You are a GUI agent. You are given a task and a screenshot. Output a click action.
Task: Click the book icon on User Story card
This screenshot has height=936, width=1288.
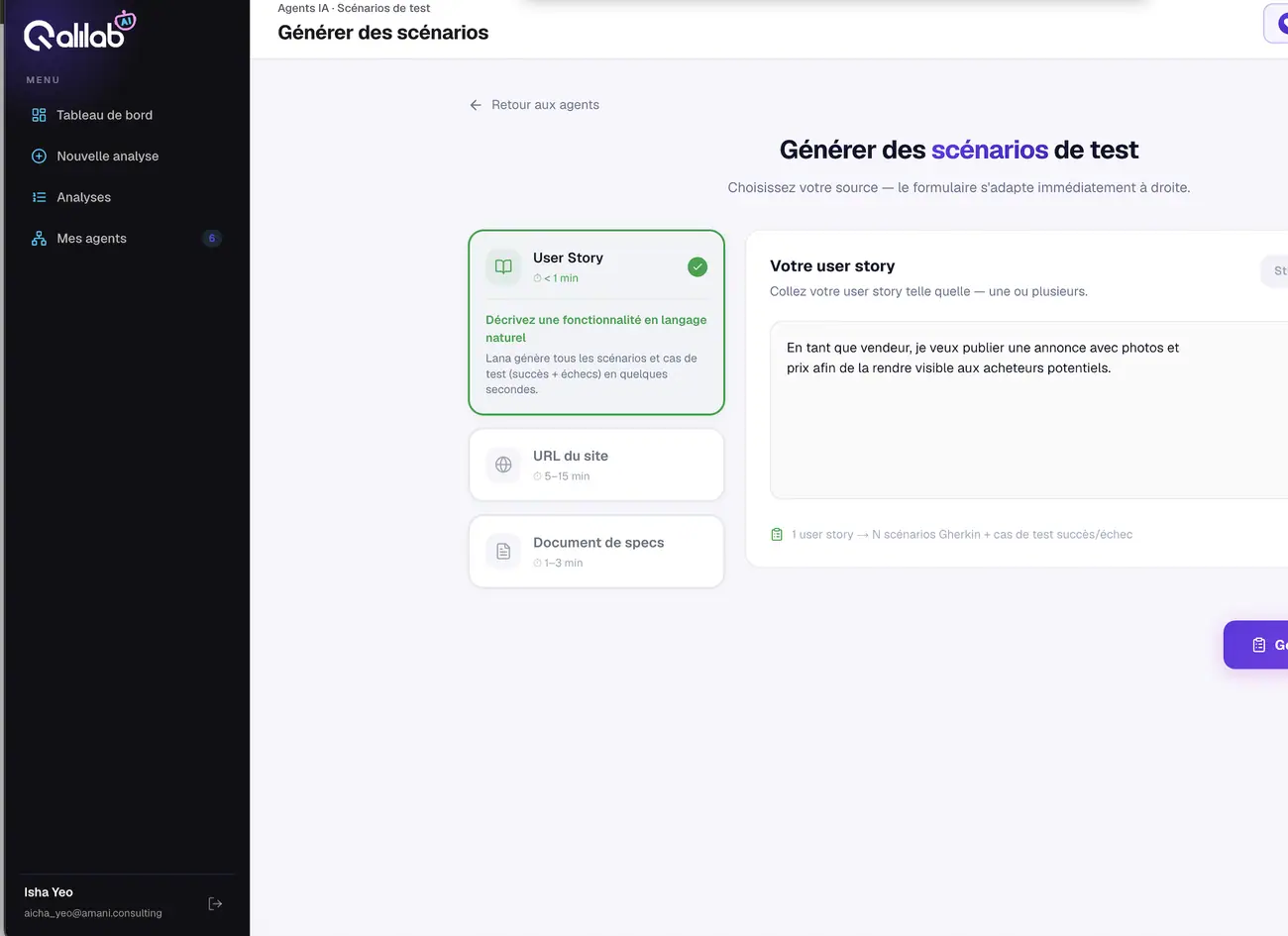point(503,266)
